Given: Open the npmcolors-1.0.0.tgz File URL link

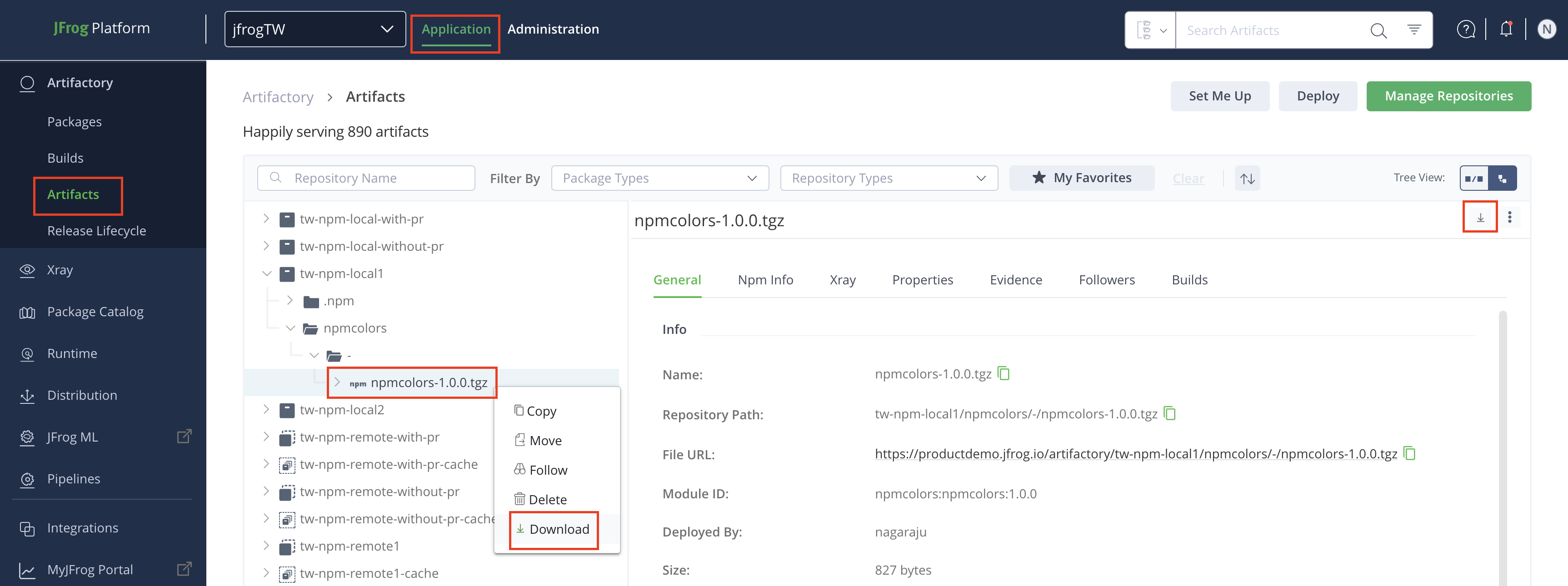Looking at the screenshot, I should tap(1135, 454).
